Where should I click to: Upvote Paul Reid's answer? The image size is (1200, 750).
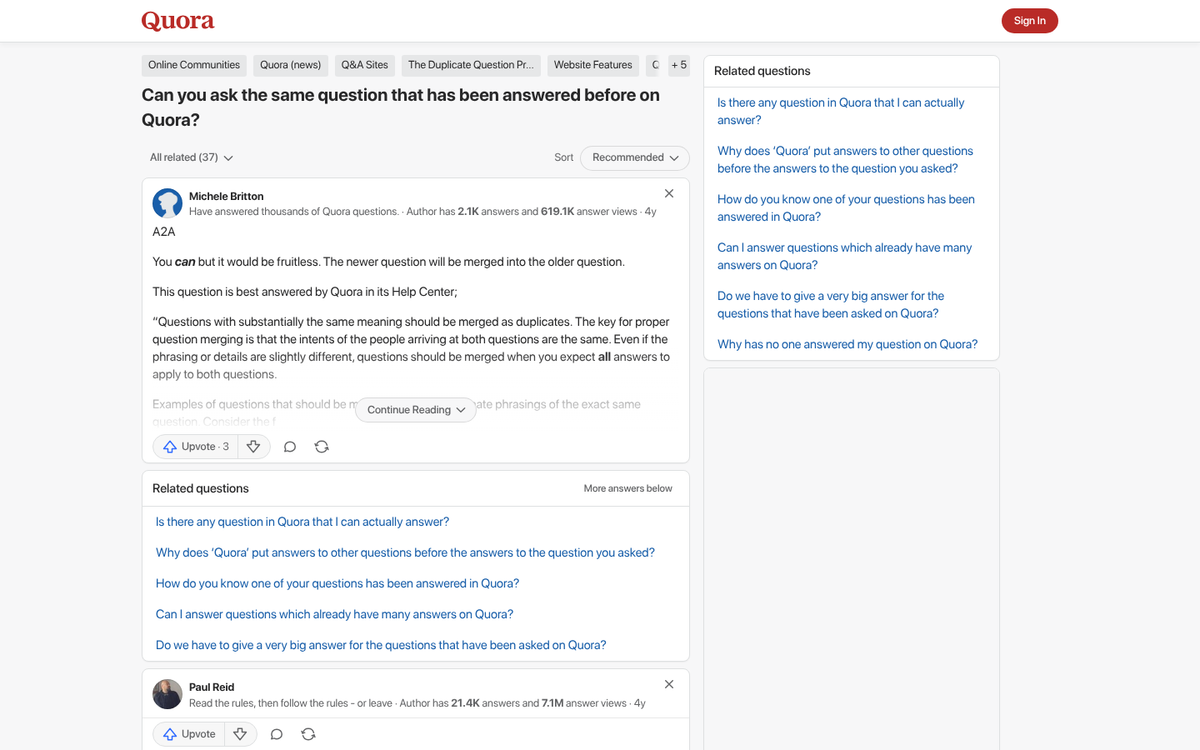188,733
